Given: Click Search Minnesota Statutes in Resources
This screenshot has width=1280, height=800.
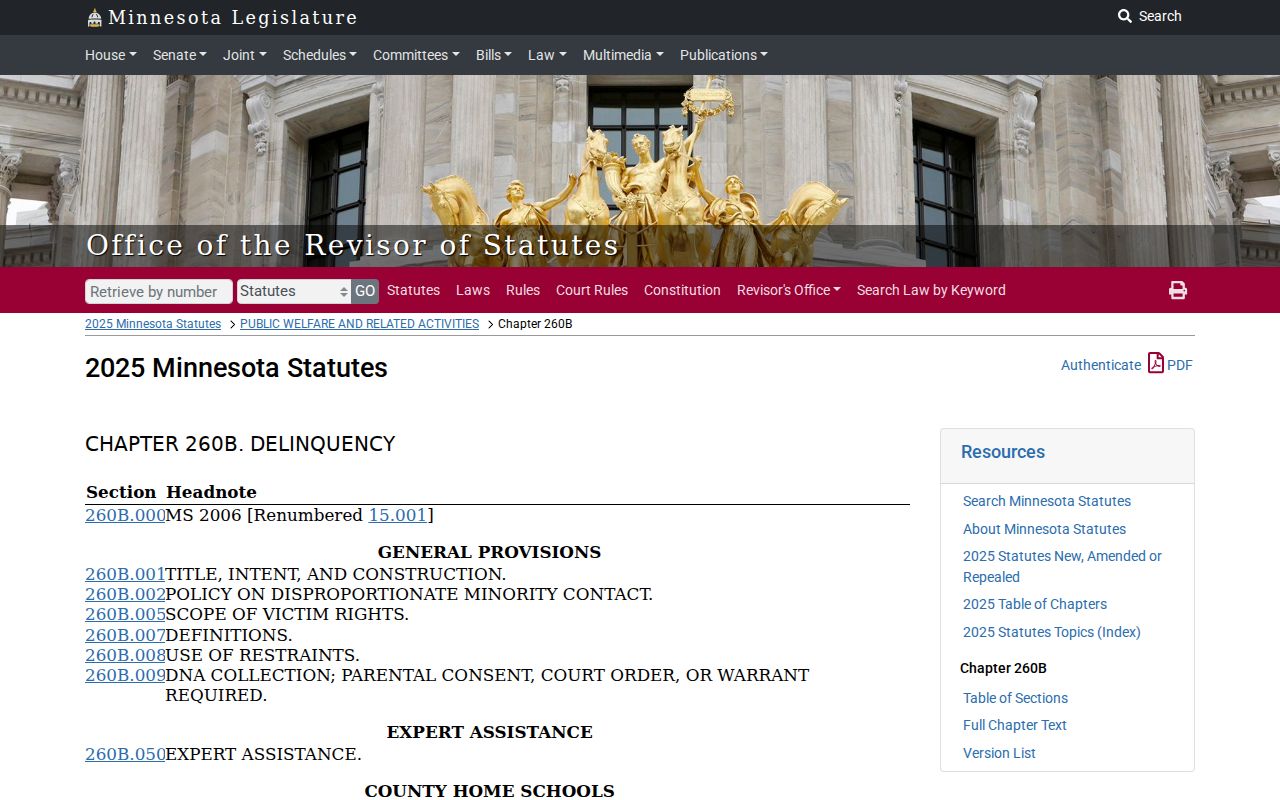Looking at the screenshot, I should (1047, 501).
